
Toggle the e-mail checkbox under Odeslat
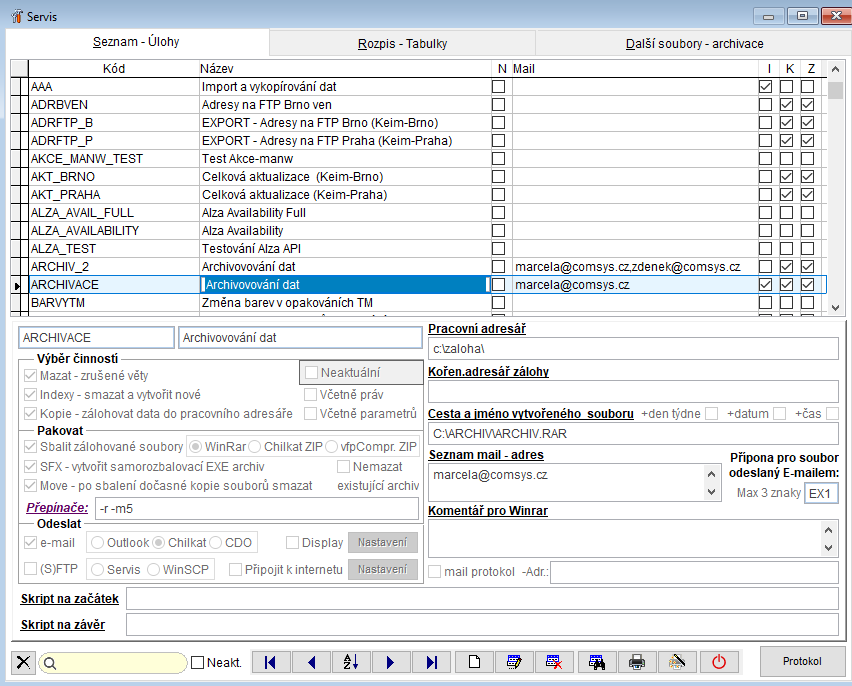pos(31,542)
